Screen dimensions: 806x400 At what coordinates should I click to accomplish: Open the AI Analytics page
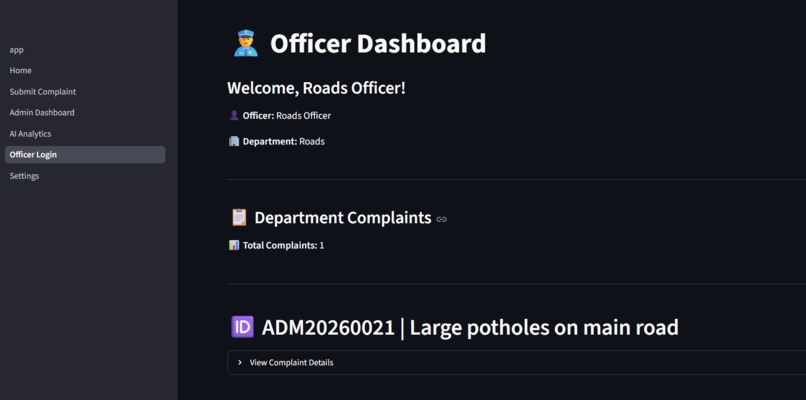[30, 134]
